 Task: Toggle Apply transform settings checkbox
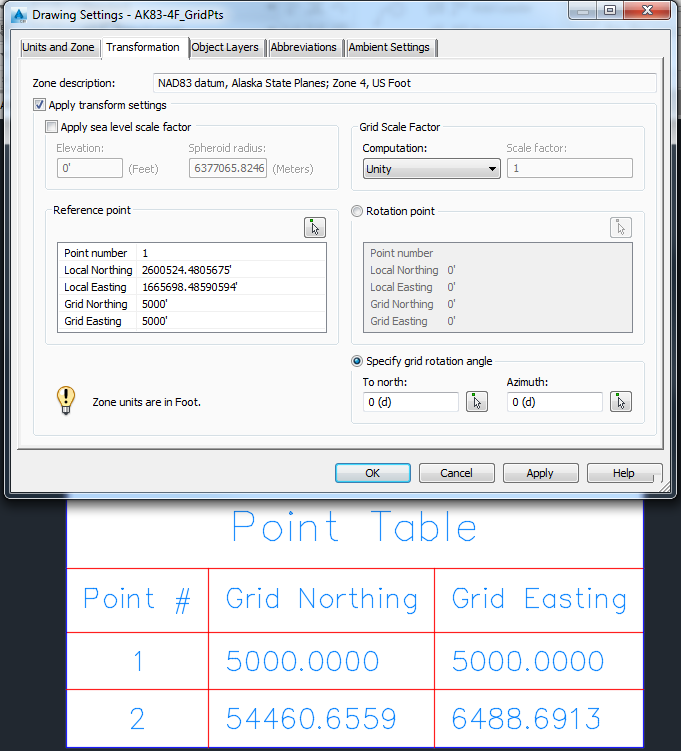coord(39,104)
